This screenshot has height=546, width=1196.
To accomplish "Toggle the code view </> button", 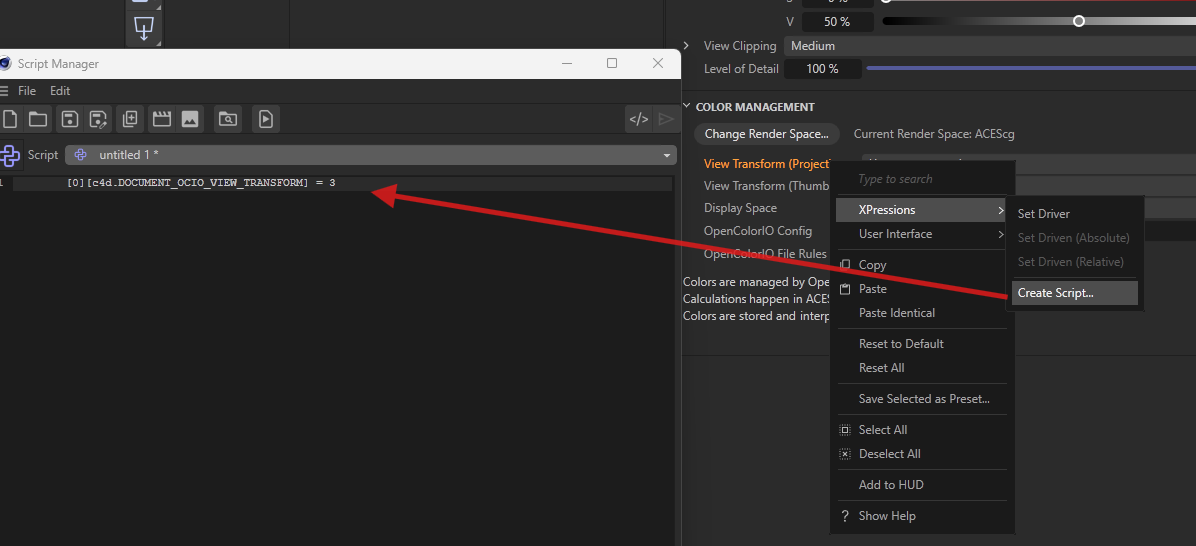I will point(638,119).
